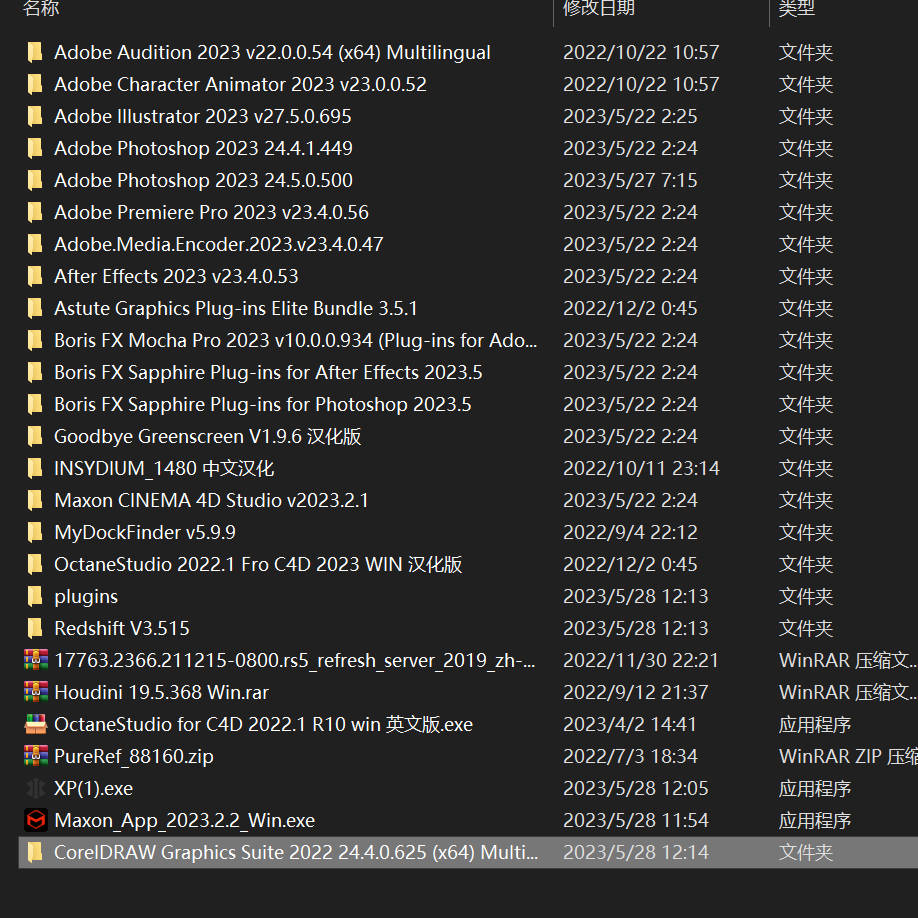Select the CorelDRAW Graphics Suite 2022 folder
Screen dimensions: 918x918
295,852
